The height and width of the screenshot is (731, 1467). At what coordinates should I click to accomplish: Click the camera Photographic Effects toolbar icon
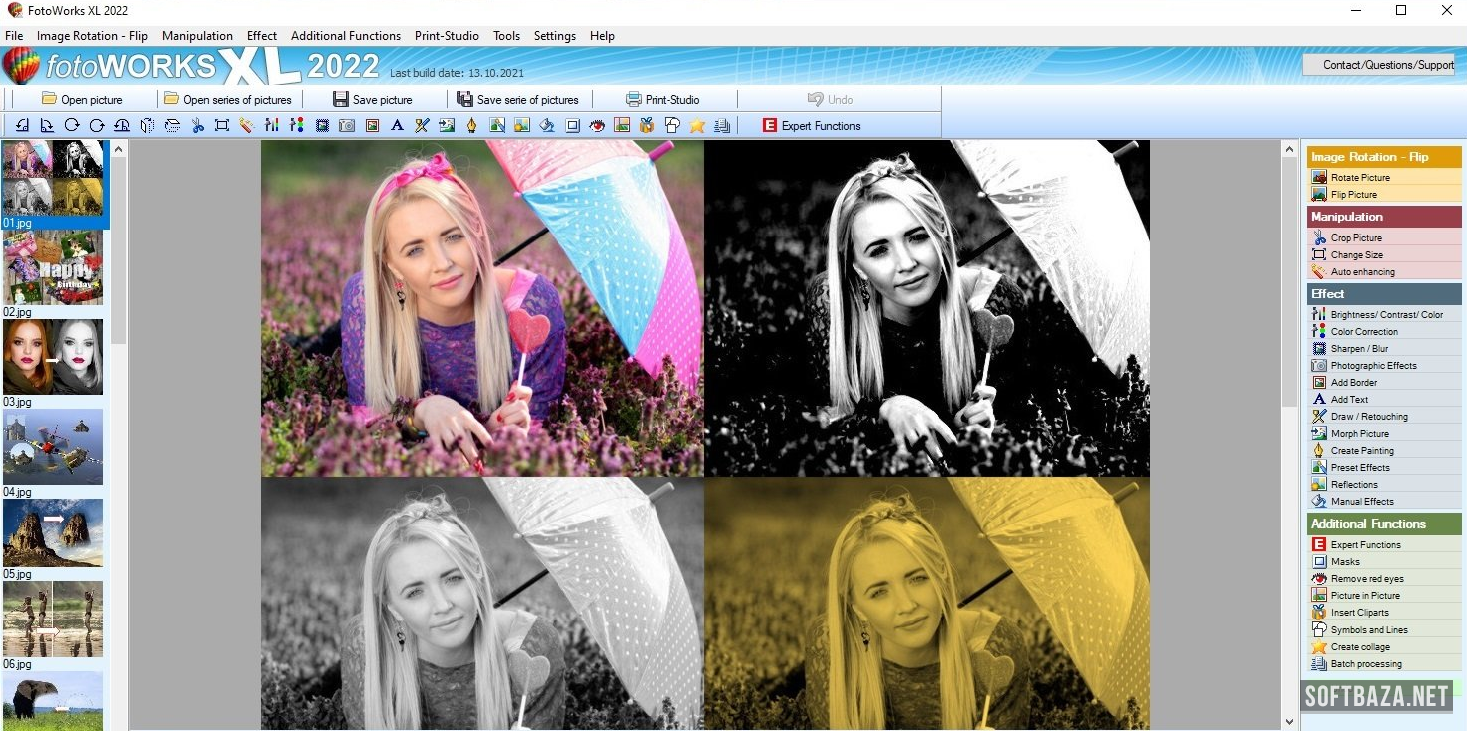347,126
